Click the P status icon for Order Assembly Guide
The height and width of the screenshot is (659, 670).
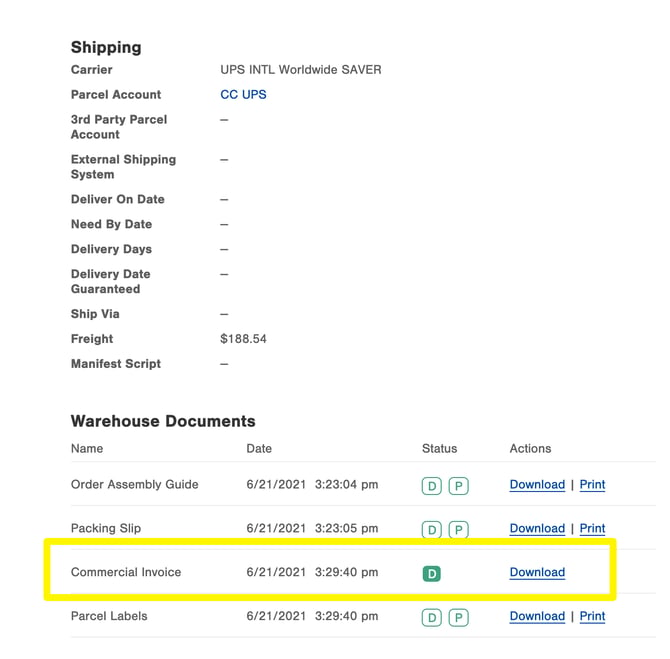pyautogui.click(x=458, y=486)
